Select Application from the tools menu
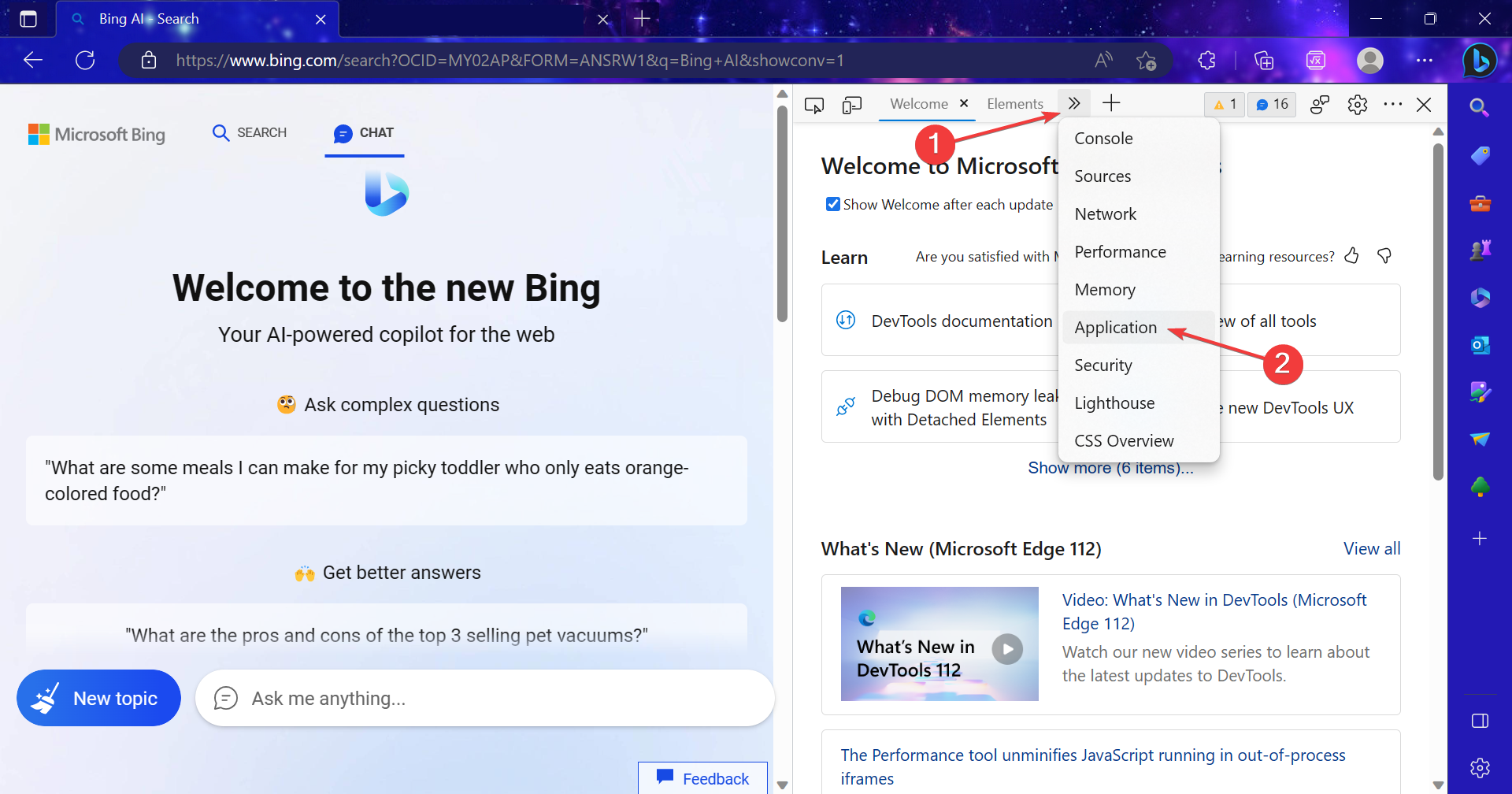This screenshot has height=794, width=1512. point(1140,328)
